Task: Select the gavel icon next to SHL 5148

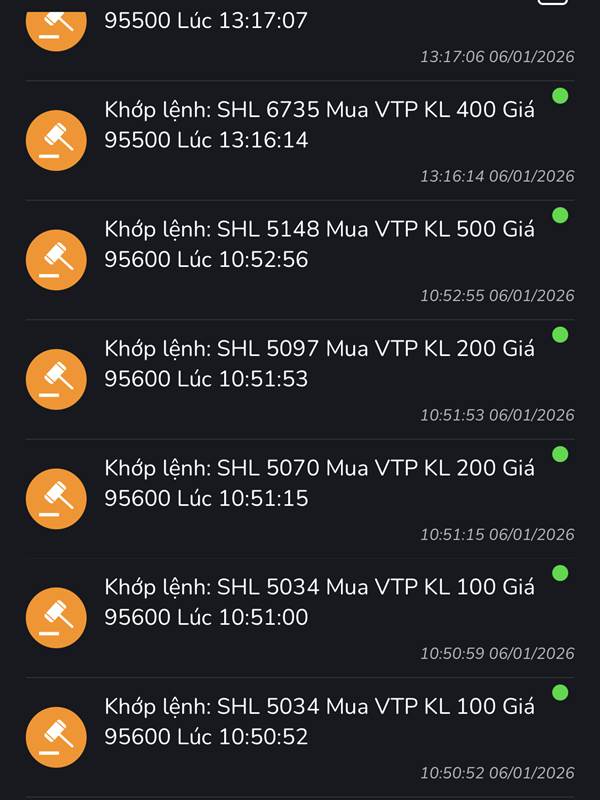Action: click(56, 260)
